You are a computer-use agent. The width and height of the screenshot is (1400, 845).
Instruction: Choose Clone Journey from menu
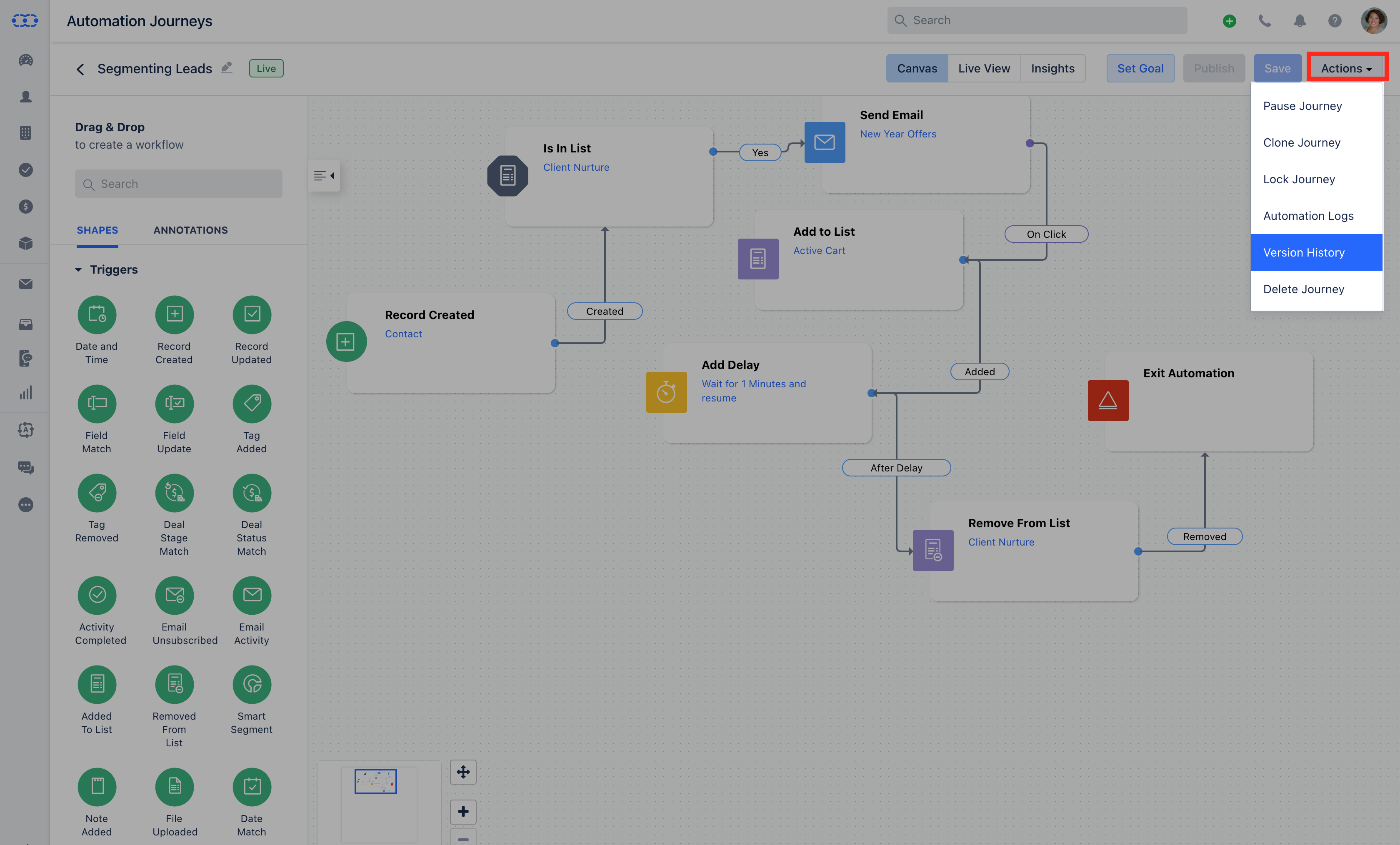click(x=1317, y=142)
